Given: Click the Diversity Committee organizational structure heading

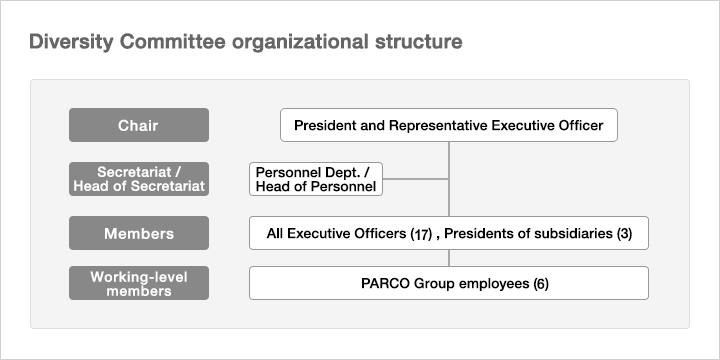Looking at the screenshot, I should coord(246,42).
